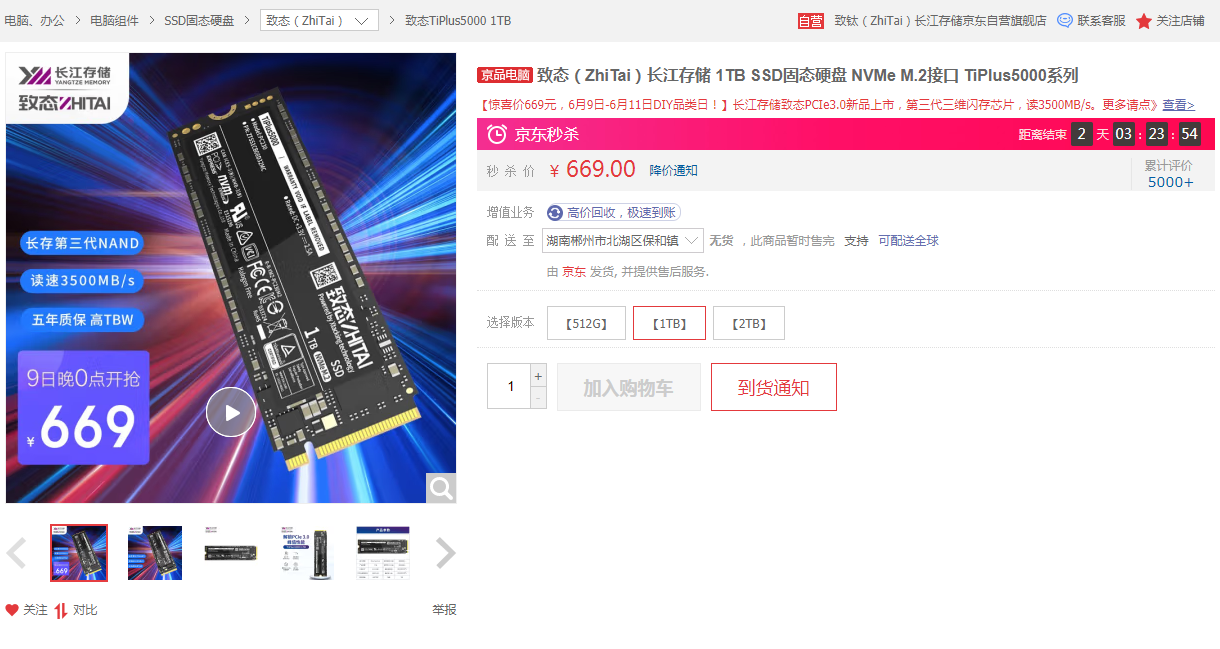Select the third product thumbnail image
The image size is (1220, 649).
tap(231, 553)
